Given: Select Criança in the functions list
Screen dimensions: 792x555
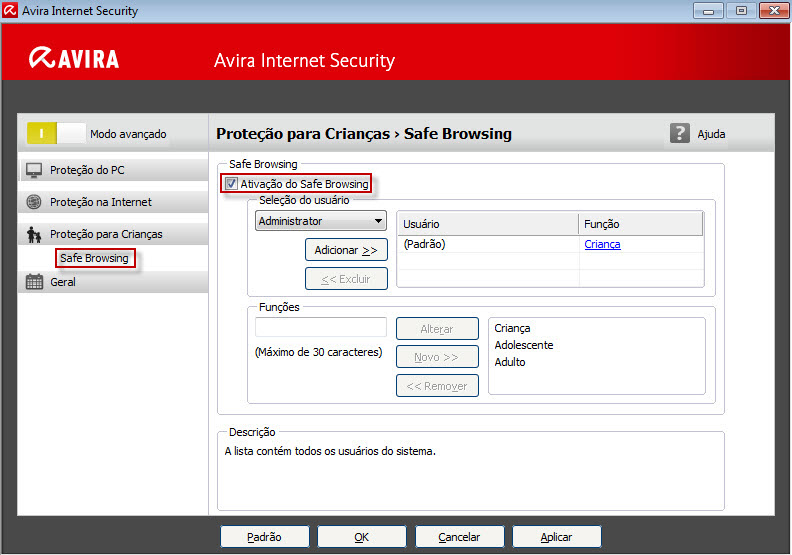Looking at the screenshot, I should tap(512, 328).
